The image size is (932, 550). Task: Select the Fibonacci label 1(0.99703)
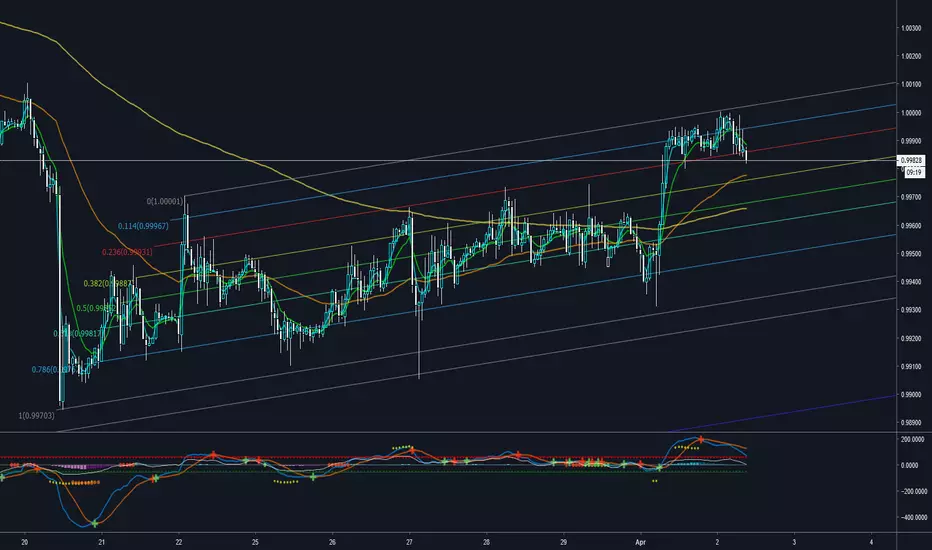pos(36,416)
